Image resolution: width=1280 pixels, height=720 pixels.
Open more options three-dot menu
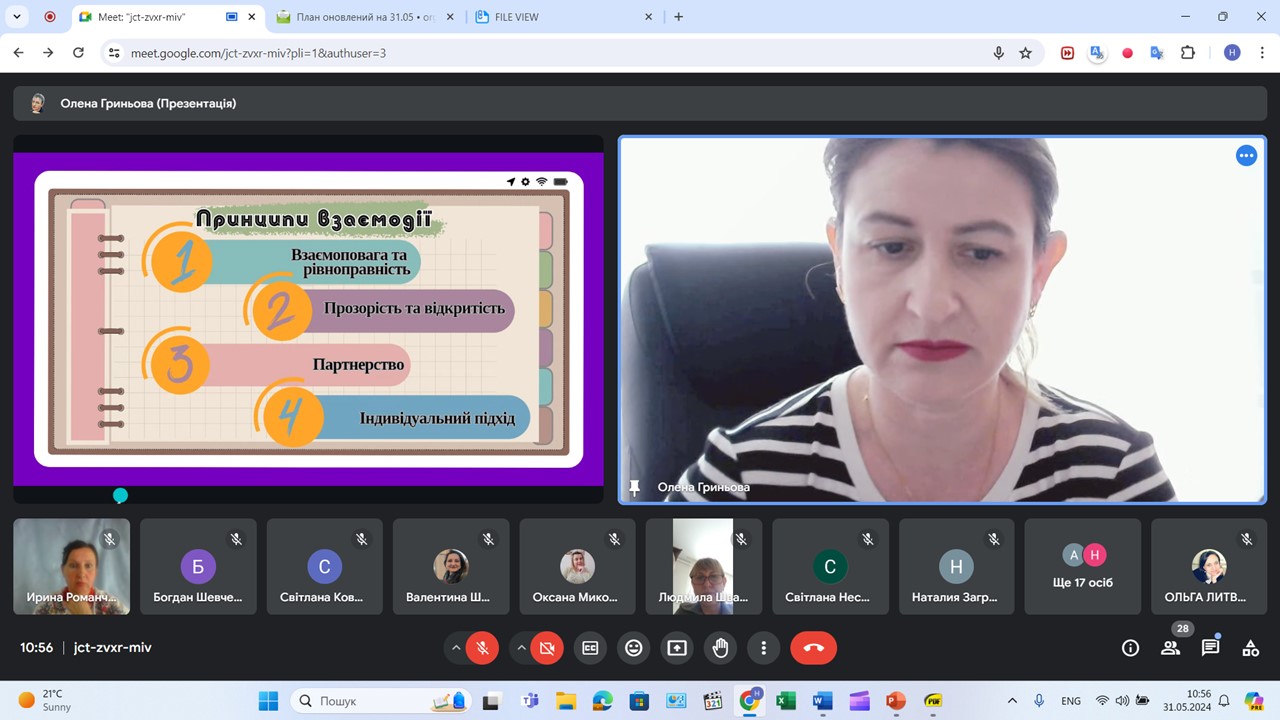[x=764, y=648]
